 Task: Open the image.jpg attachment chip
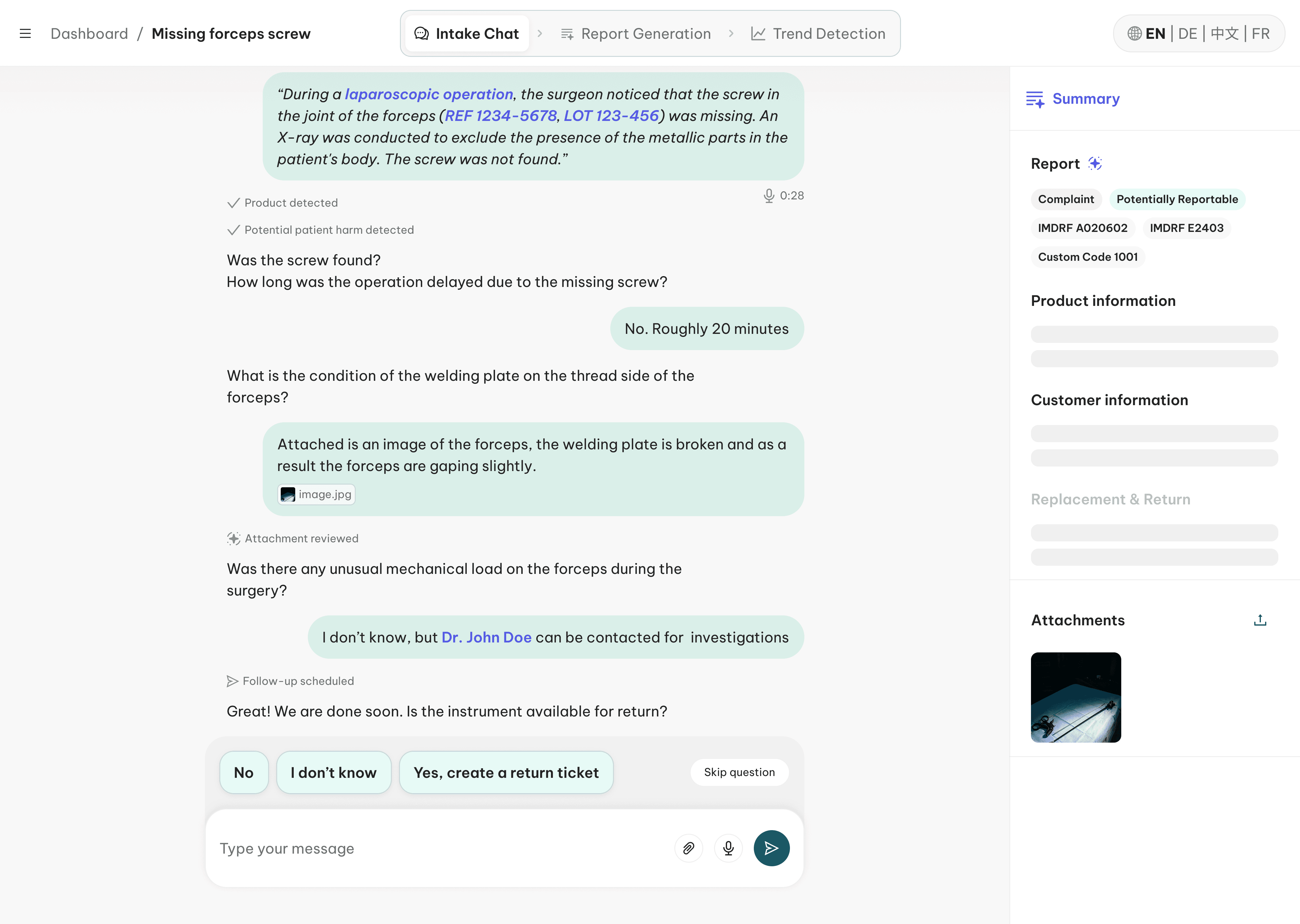[317, 494]
